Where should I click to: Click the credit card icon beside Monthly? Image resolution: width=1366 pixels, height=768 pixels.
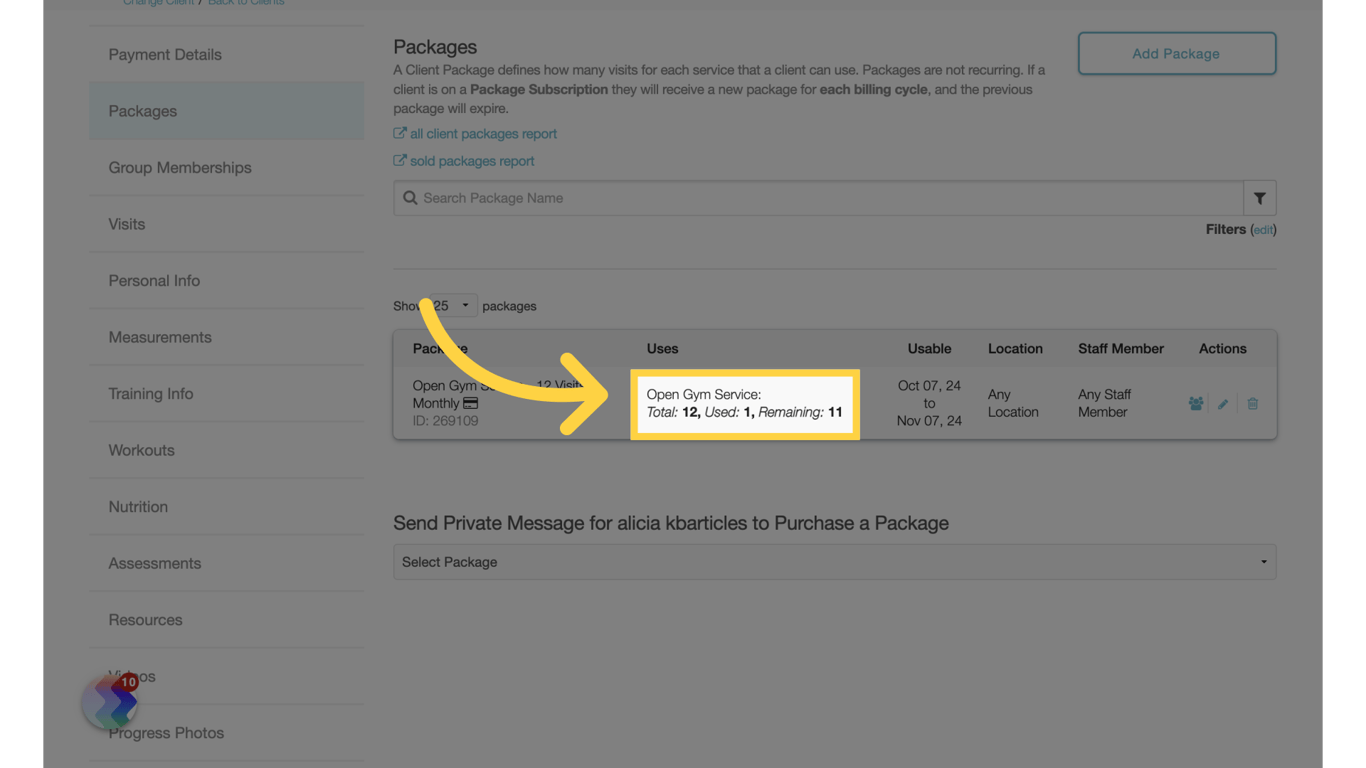pyautogui.click(x=470, y=403)
